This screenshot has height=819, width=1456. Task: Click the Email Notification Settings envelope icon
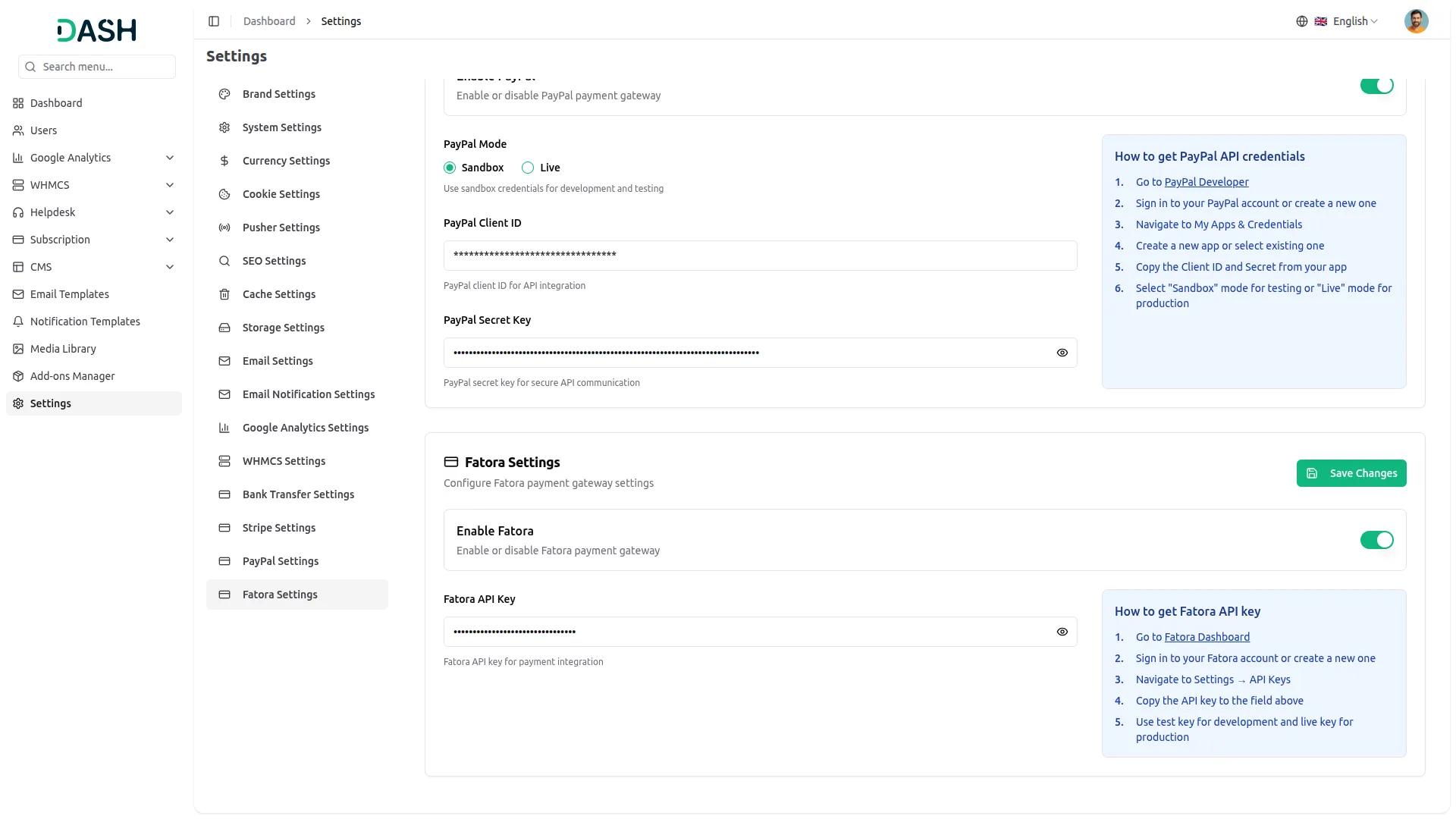coord(224,394)
